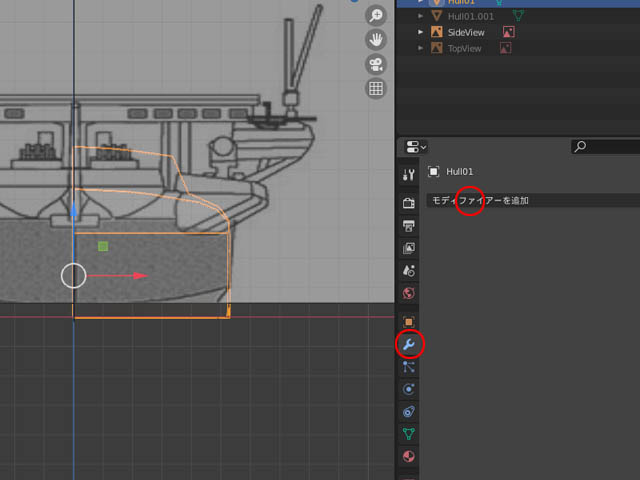This screenshot has width=640, height=480.
Task: Click the red X-axis gizmo arrow
Action: [140, 276]
